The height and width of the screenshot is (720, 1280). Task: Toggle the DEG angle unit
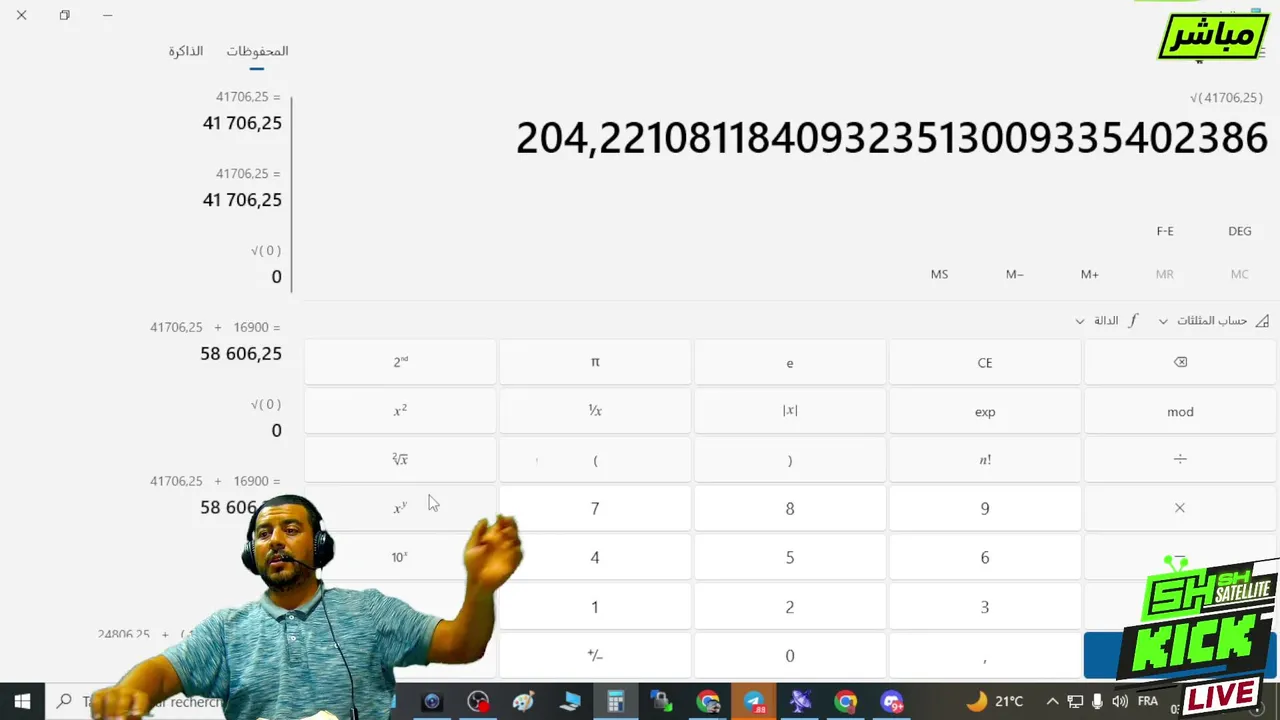1240,231
